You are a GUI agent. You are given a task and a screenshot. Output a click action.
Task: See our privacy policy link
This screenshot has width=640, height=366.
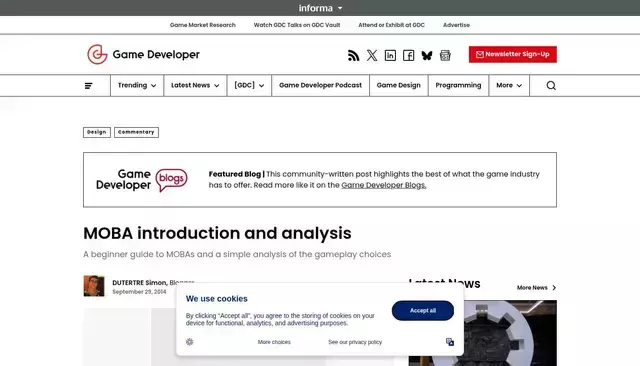point(355,342)
